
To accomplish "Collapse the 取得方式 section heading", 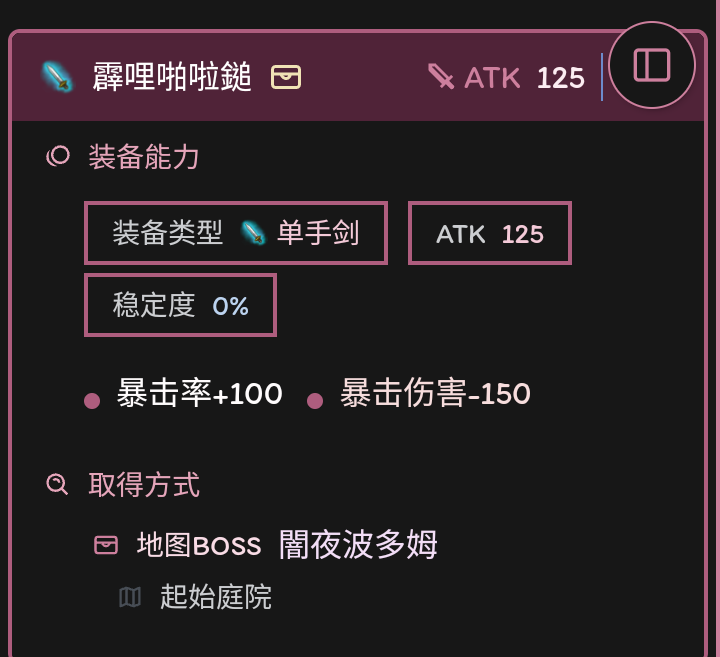I will tap(144, 485).
